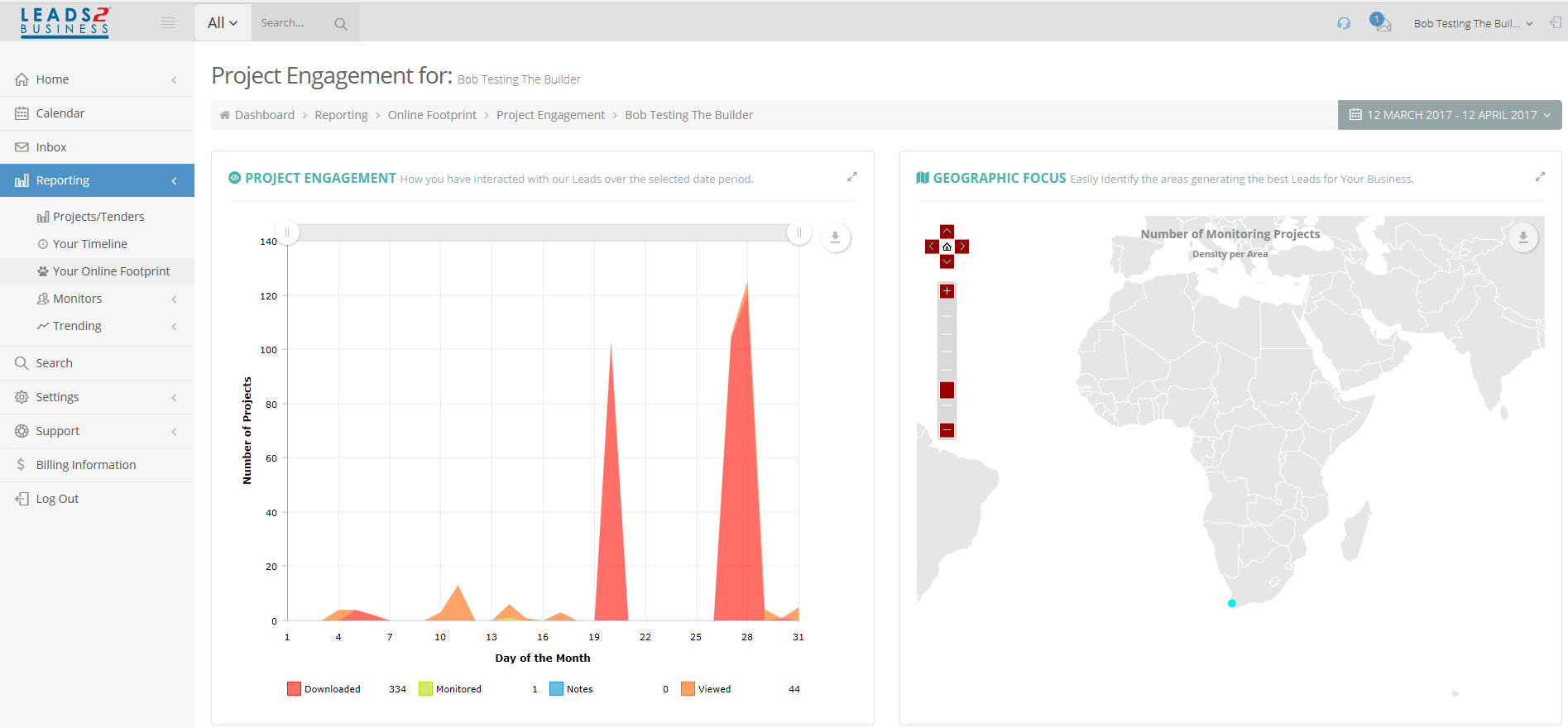Image resolution: width=1568 pixels, height=728 pixels.
Task: Expand the Bob Testing The Builder user menu
Action: [1472, 23]
